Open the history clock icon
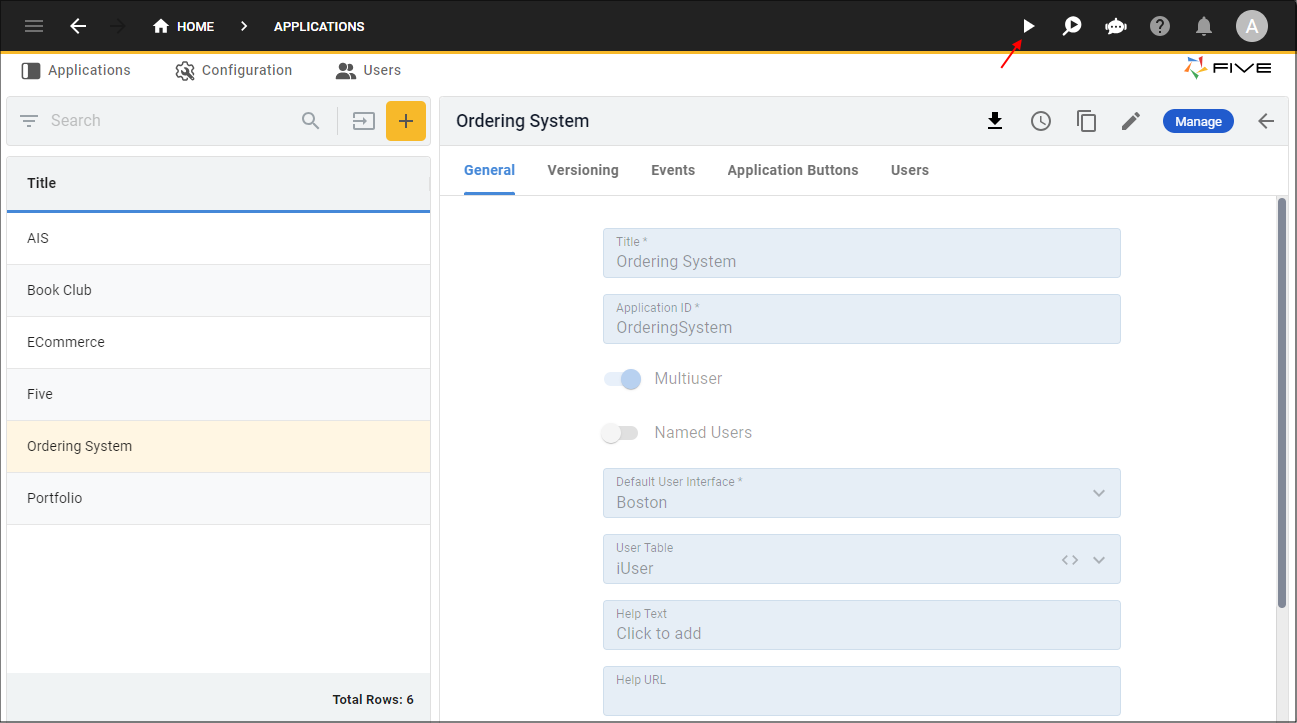This screenshot has width=1297, height=723. click(1041, 121)
